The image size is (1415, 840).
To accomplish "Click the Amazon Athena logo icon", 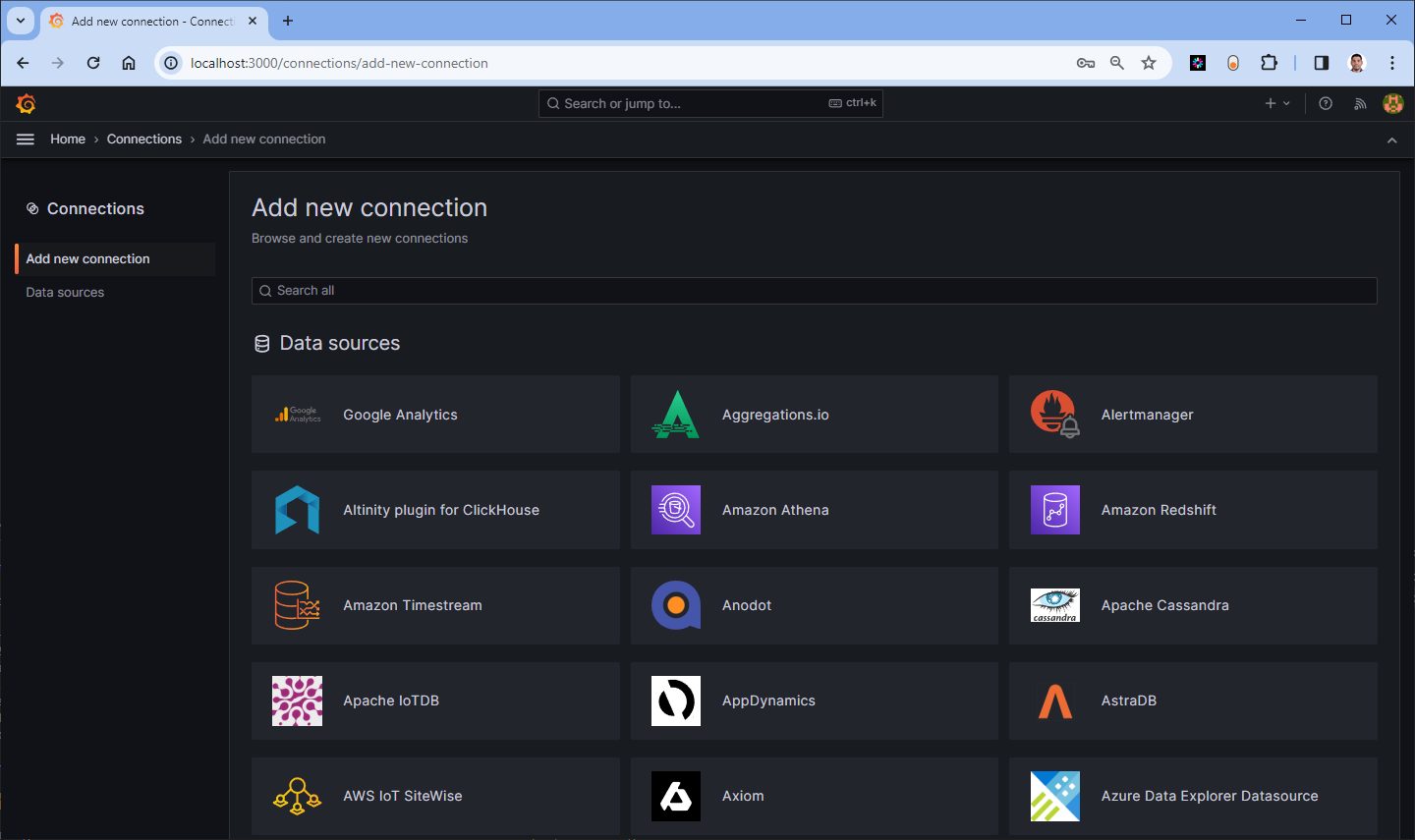I will coord(676,510).
